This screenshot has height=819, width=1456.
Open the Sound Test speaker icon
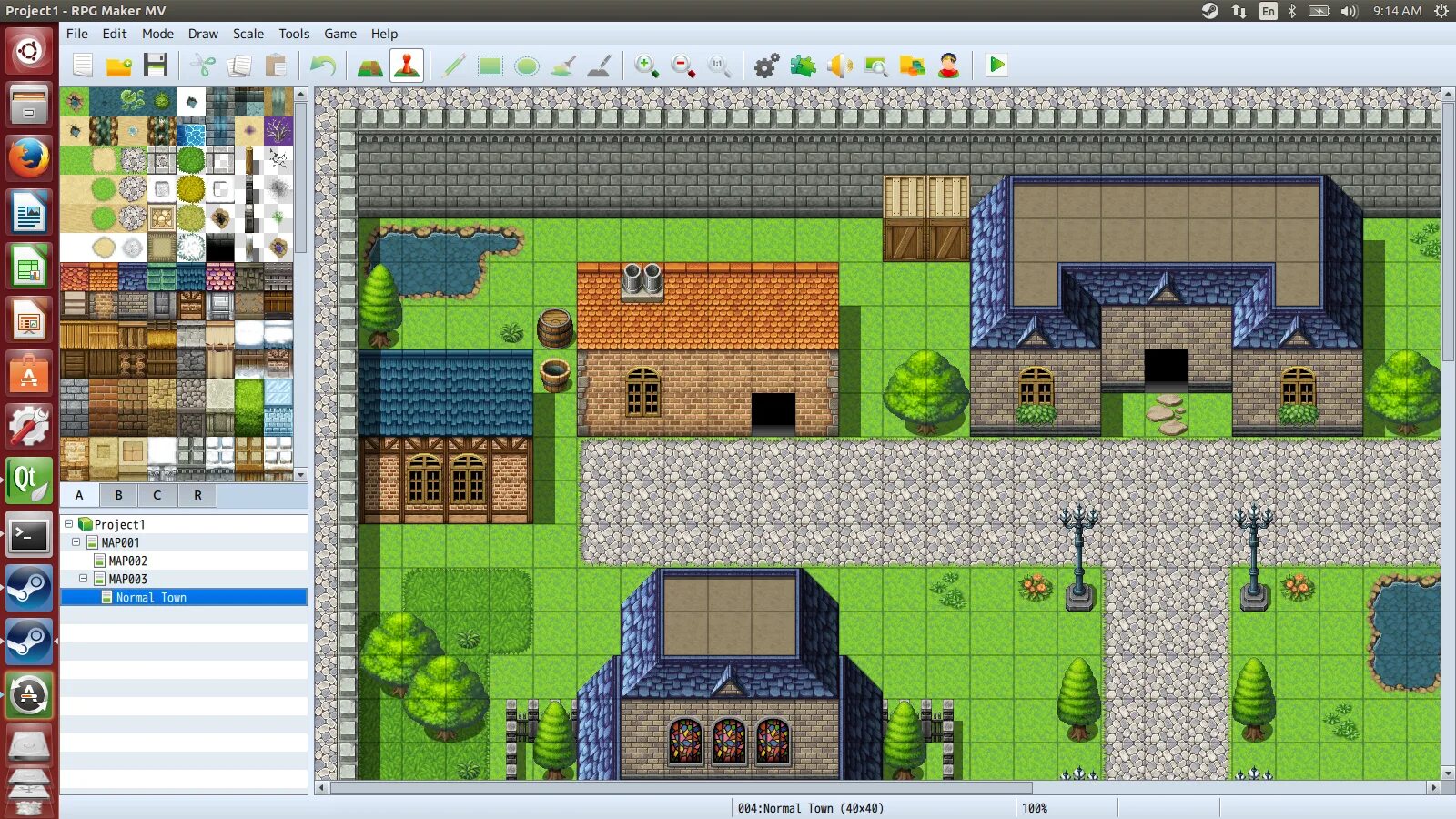pyautogui.click(x=840, y=66)
